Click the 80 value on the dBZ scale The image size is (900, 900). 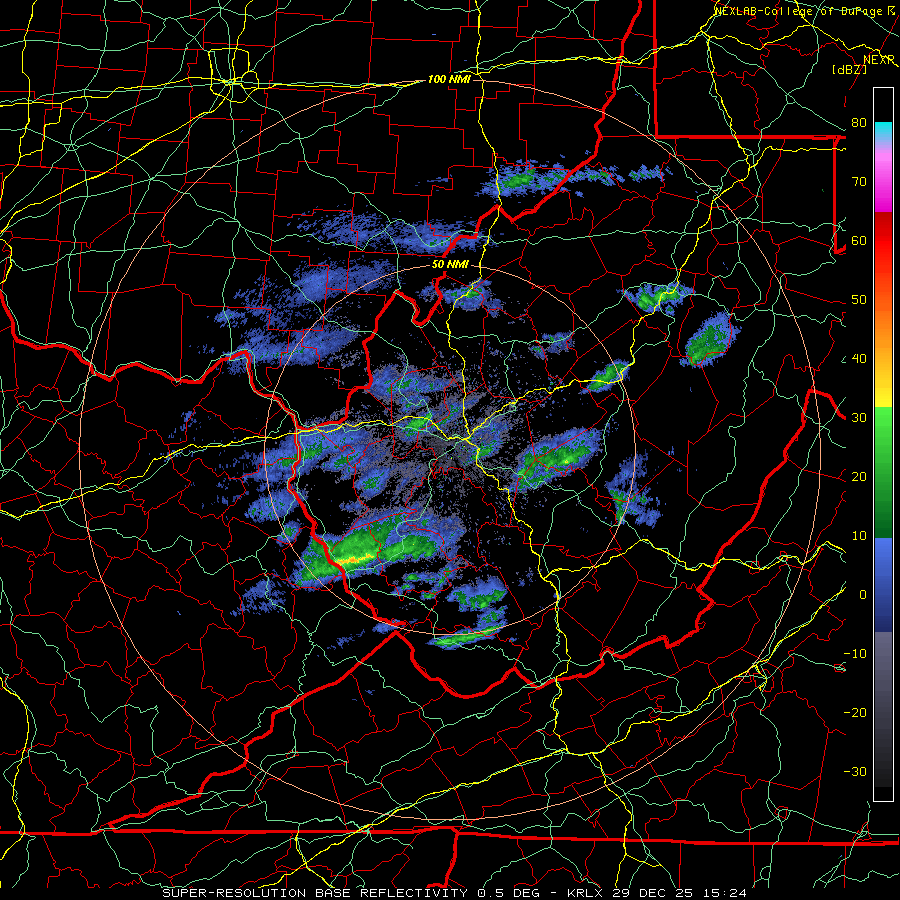click(859, 122)
